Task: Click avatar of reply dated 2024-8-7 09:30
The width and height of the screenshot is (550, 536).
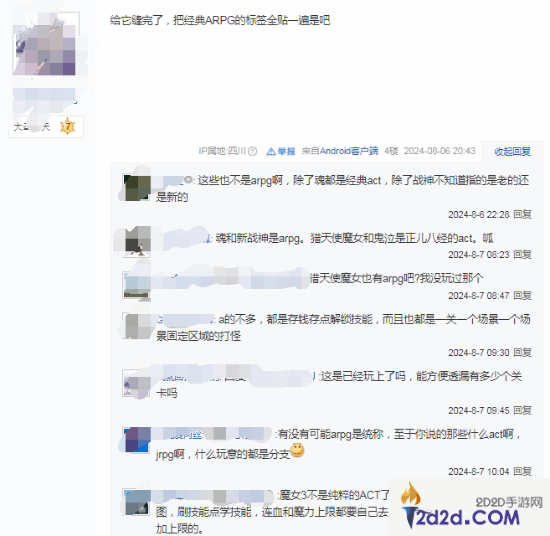Action: click(137, 326)
